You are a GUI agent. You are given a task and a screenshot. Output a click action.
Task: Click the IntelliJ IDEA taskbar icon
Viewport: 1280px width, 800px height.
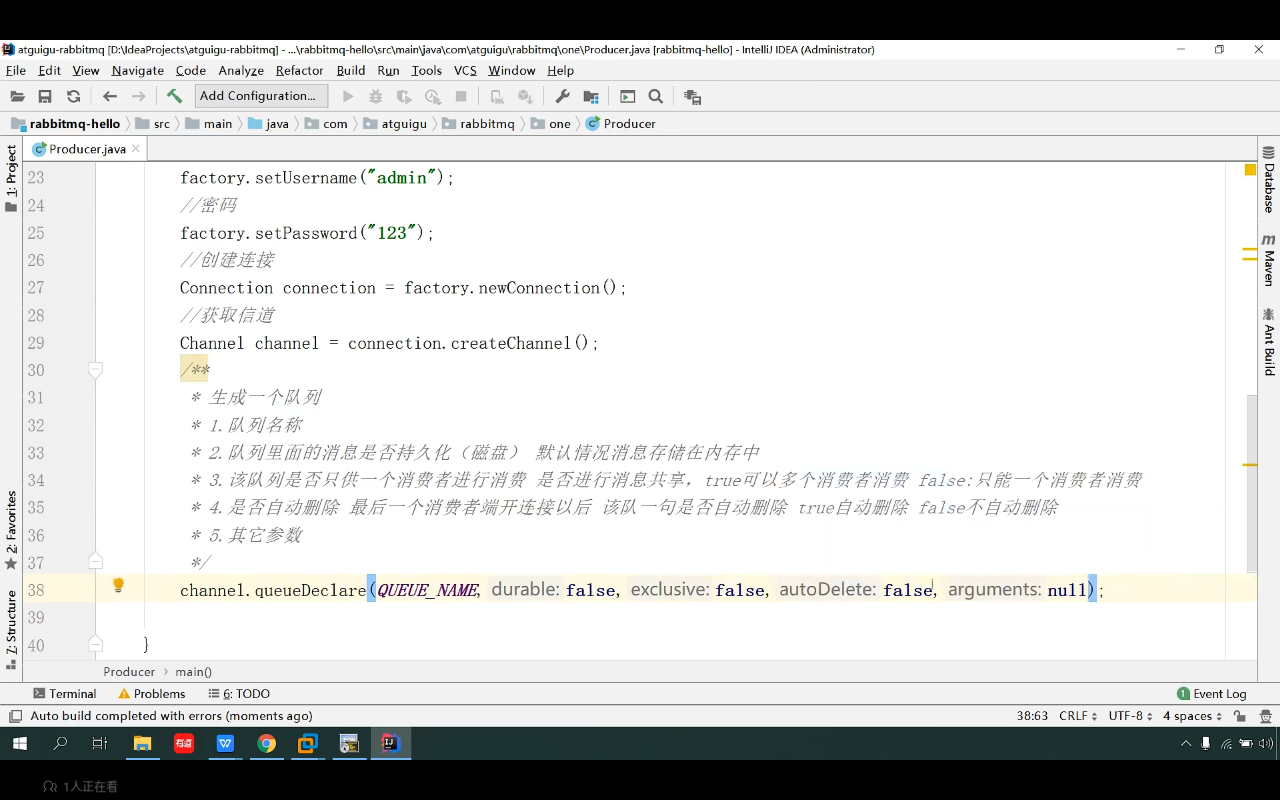click(390, 743)
